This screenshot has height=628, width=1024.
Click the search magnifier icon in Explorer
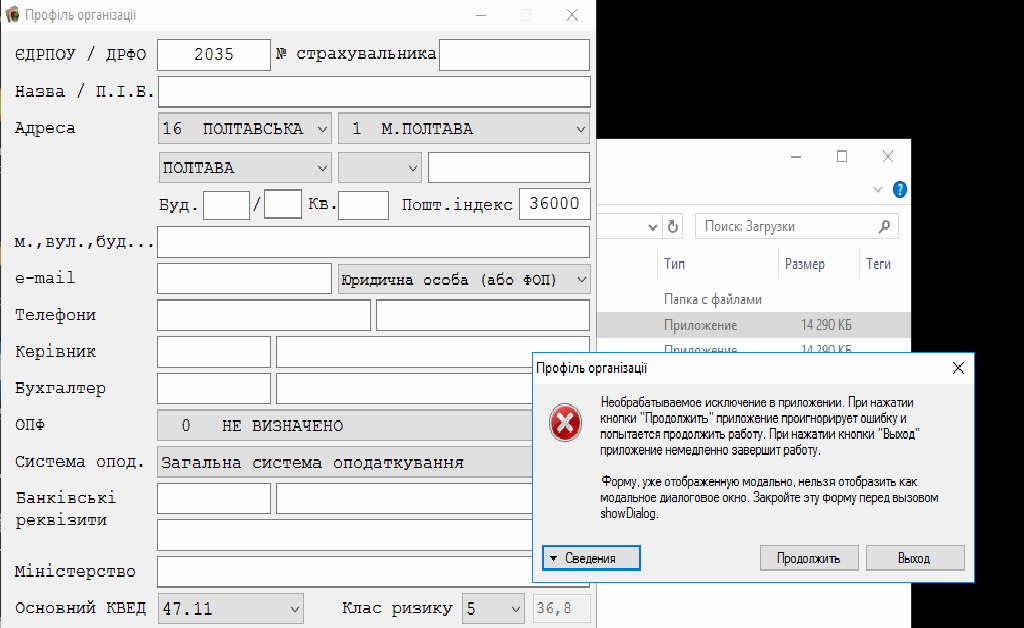pos(884,227)
